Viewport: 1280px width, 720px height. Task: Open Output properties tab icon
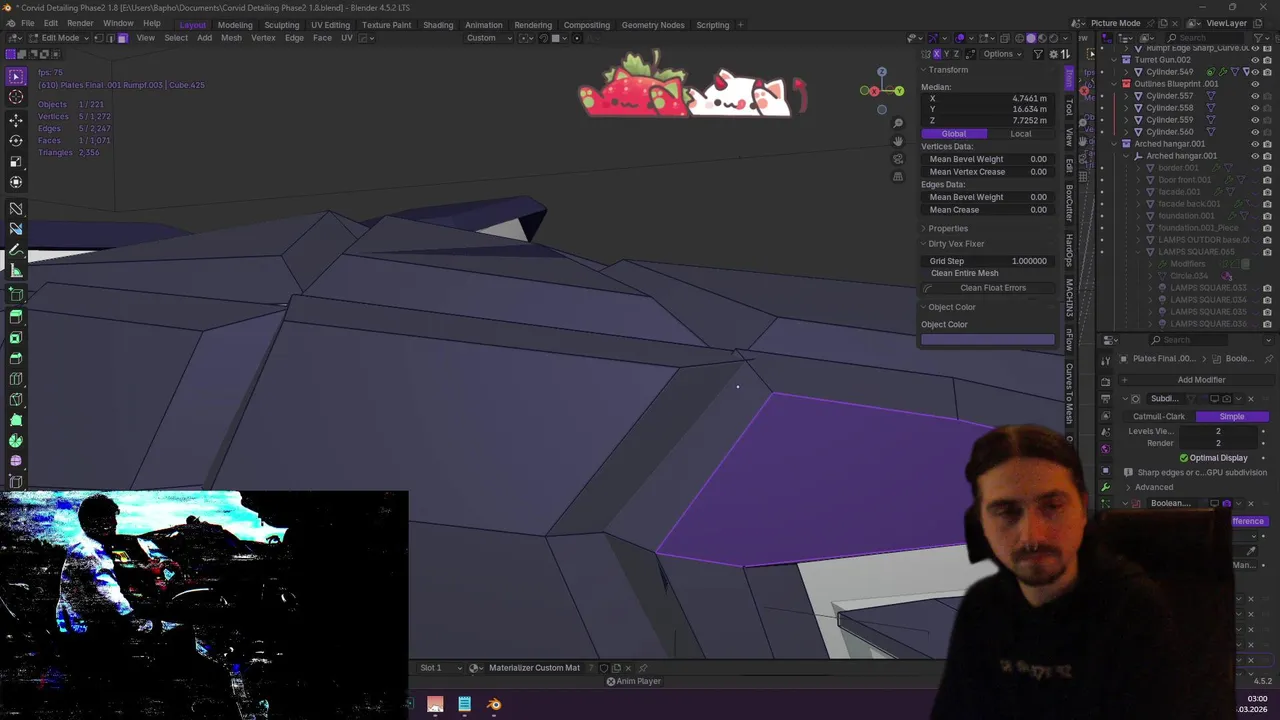point(1105,399)
